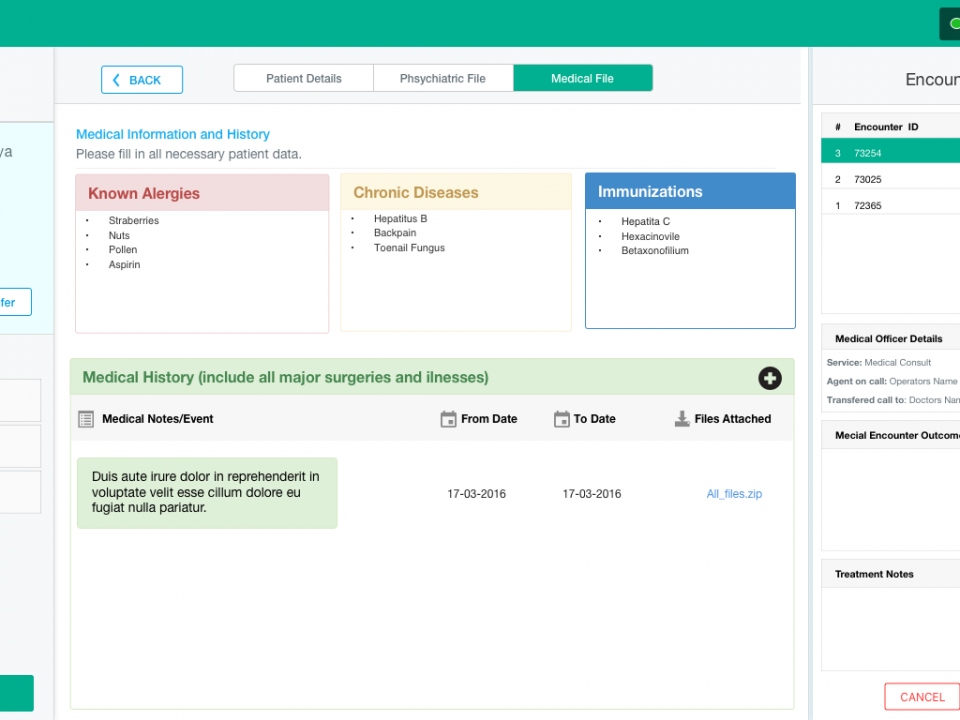Select encounter row 73025
The height and width of the screenshot is (720, 960).
[890, 179]
